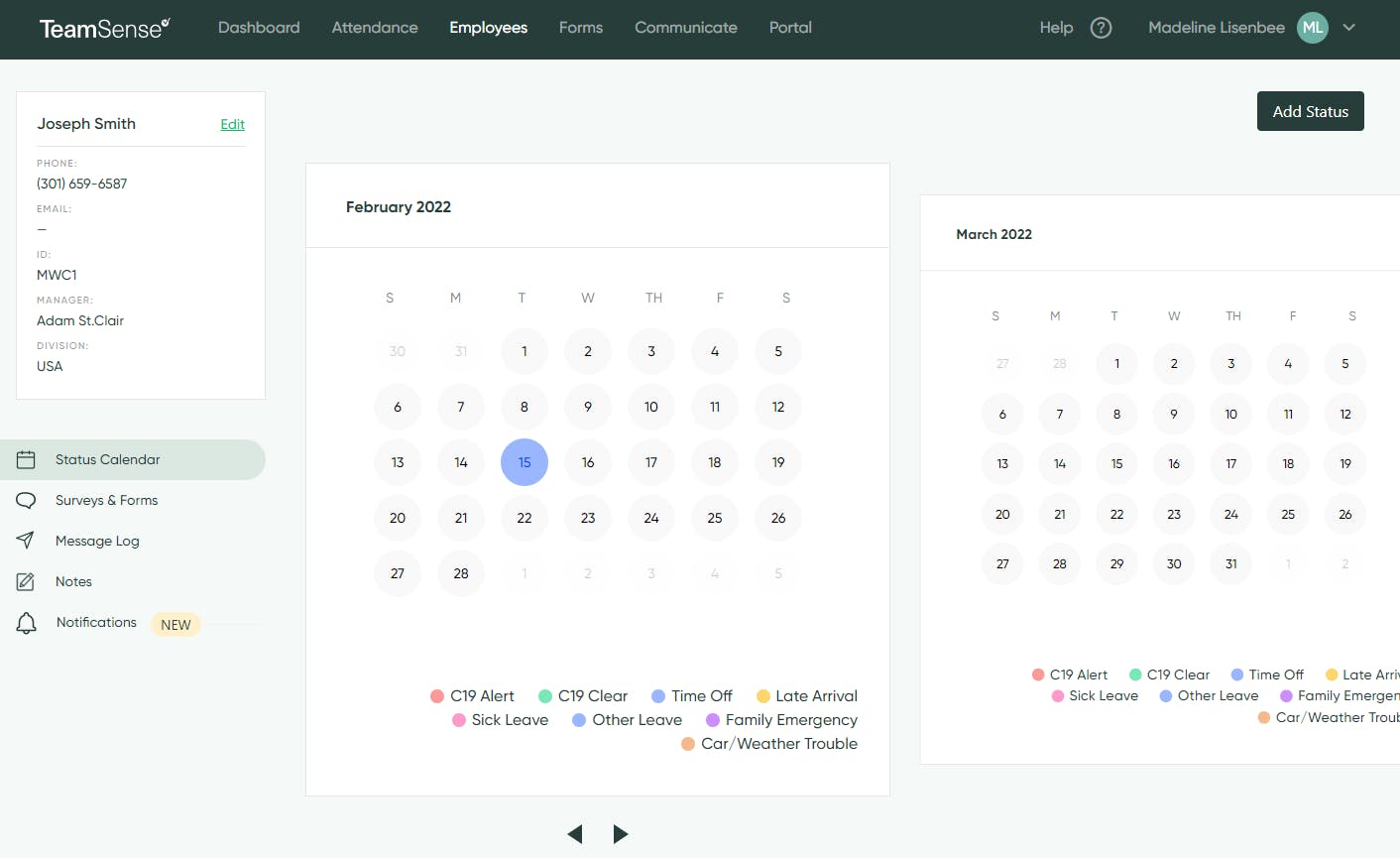Open the Forms menu

pyautogui.click(x=581, y=28)
